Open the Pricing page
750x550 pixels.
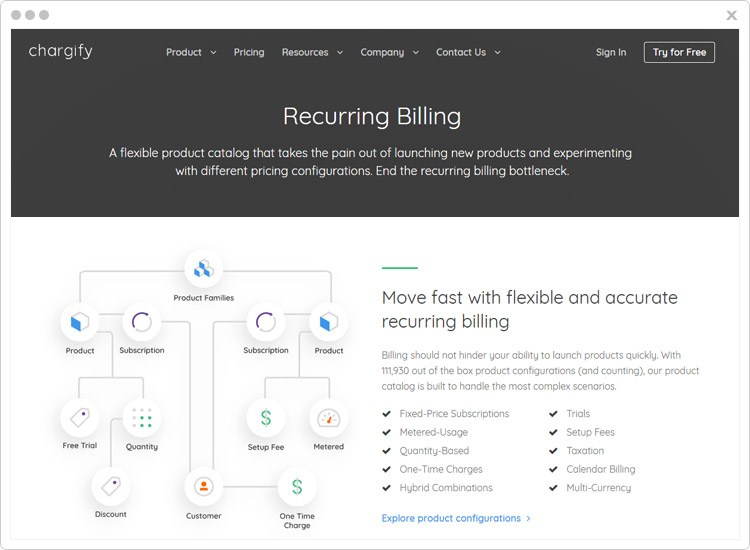pos(249,52)
